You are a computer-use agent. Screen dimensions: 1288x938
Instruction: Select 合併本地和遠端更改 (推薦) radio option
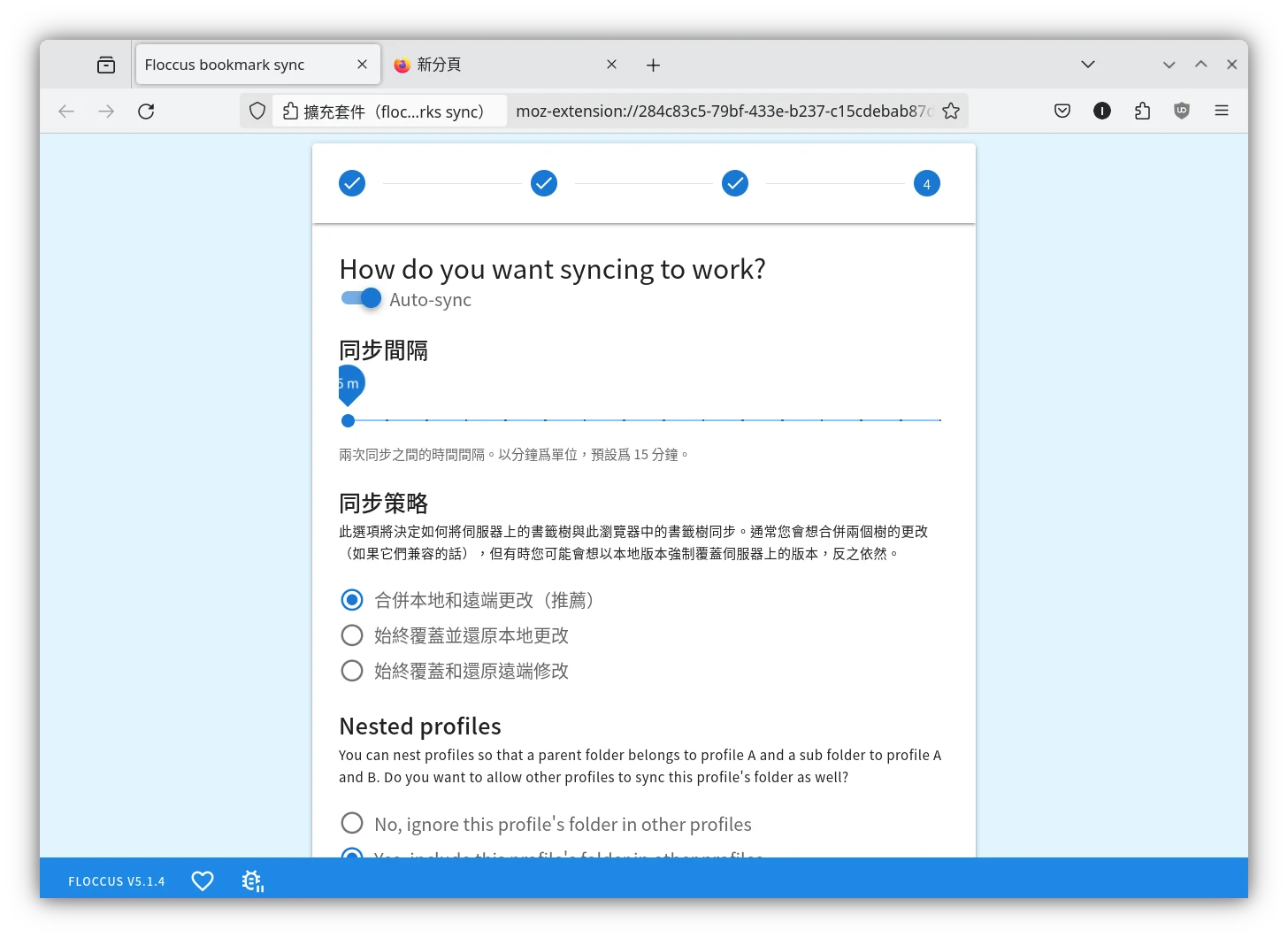(x=352, y=600)
